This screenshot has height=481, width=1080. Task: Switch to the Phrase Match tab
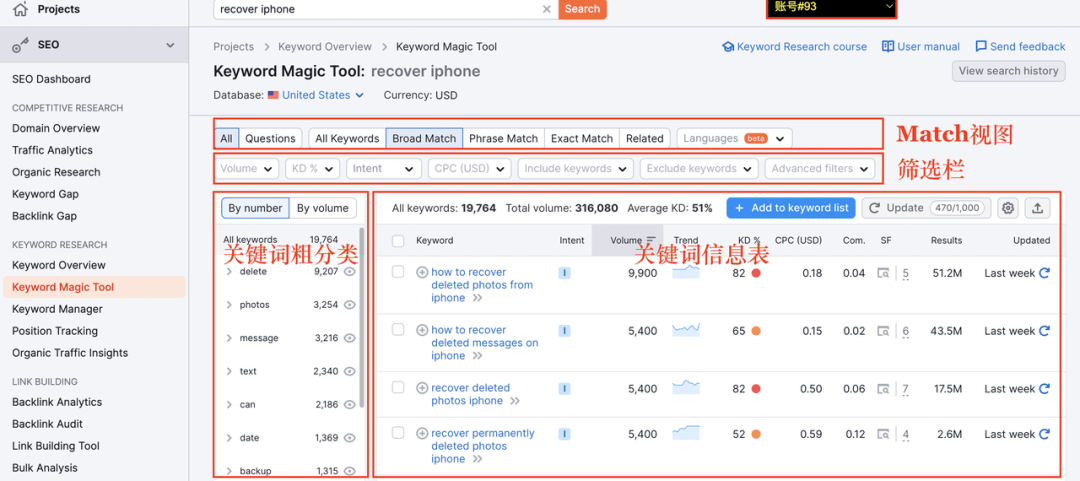pyautogui.click(x=503, y=138)
